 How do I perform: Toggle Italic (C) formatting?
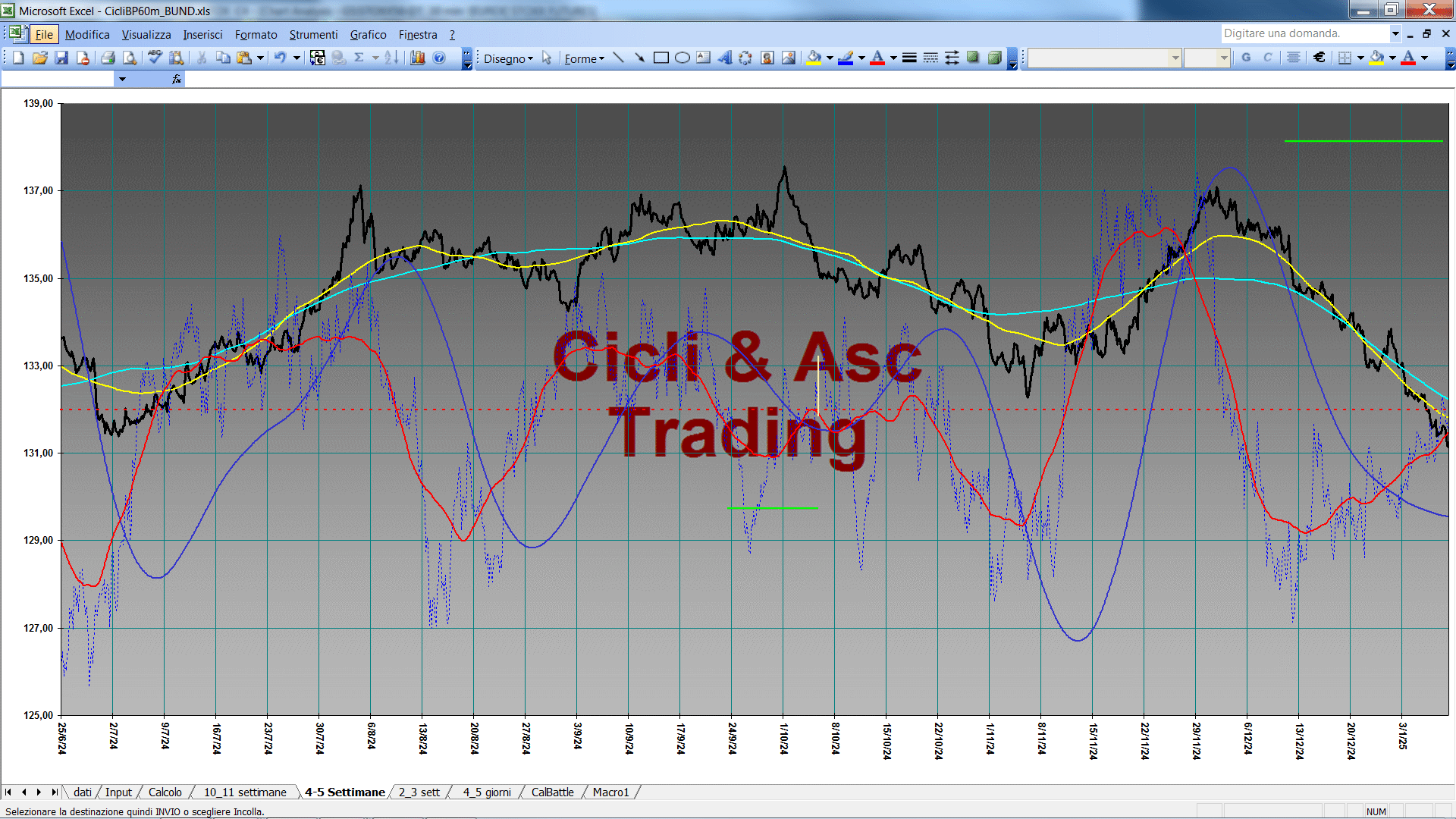point(1267,58)
